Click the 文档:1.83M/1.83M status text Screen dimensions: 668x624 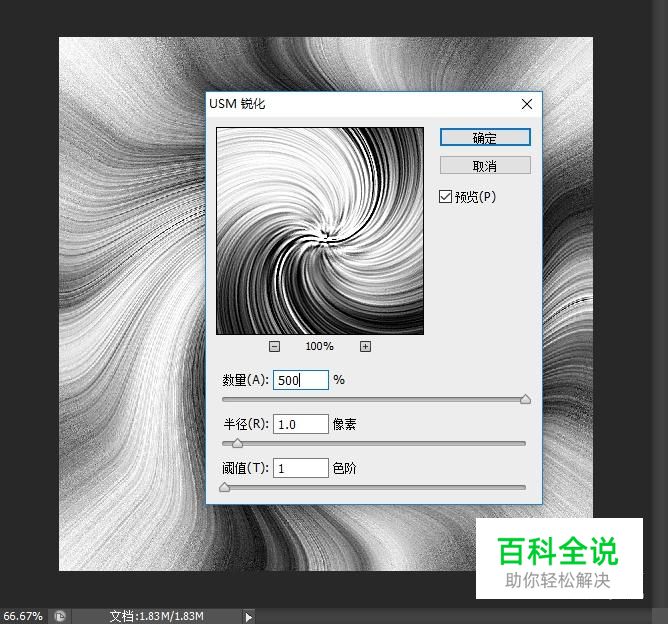pyautogui.click(x=156, y=616)
